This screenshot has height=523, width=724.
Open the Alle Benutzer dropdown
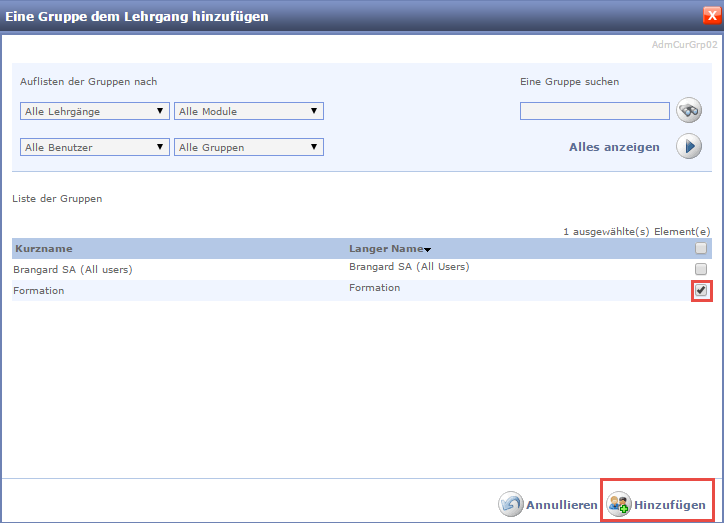pyautogui.click(x=94, y=147)
